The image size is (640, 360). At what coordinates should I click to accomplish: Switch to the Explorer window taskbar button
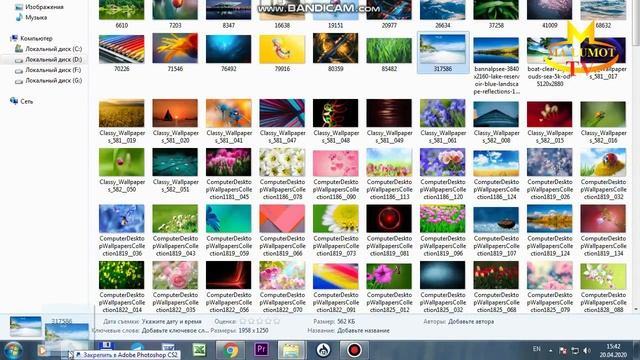click(x=291, y=350)
